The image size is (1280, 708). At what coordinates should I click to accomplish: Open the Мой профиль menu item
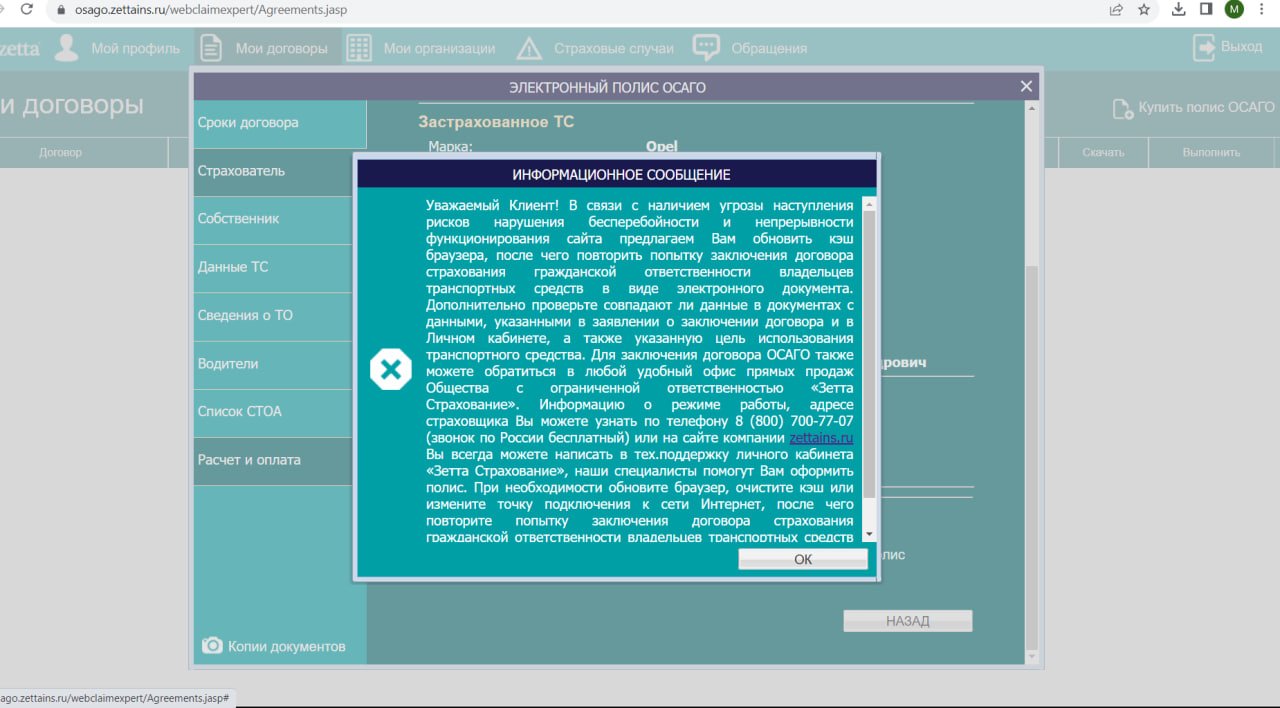pos(136,48)
